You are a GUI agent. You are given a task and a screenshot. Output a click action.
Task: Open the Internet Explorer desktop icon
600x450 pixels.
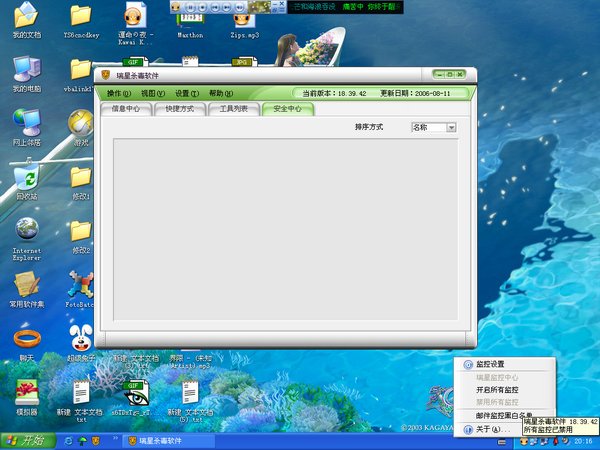click(26, 239)
